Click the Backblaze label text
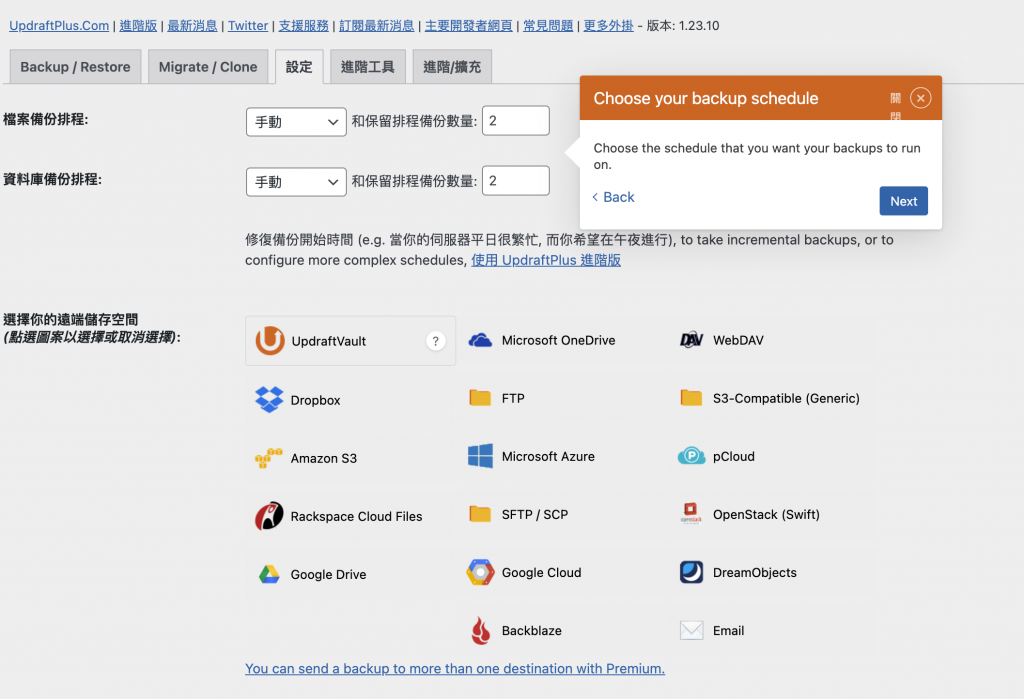The height and width of the screenshot is (699, 1024). (532, 630)
